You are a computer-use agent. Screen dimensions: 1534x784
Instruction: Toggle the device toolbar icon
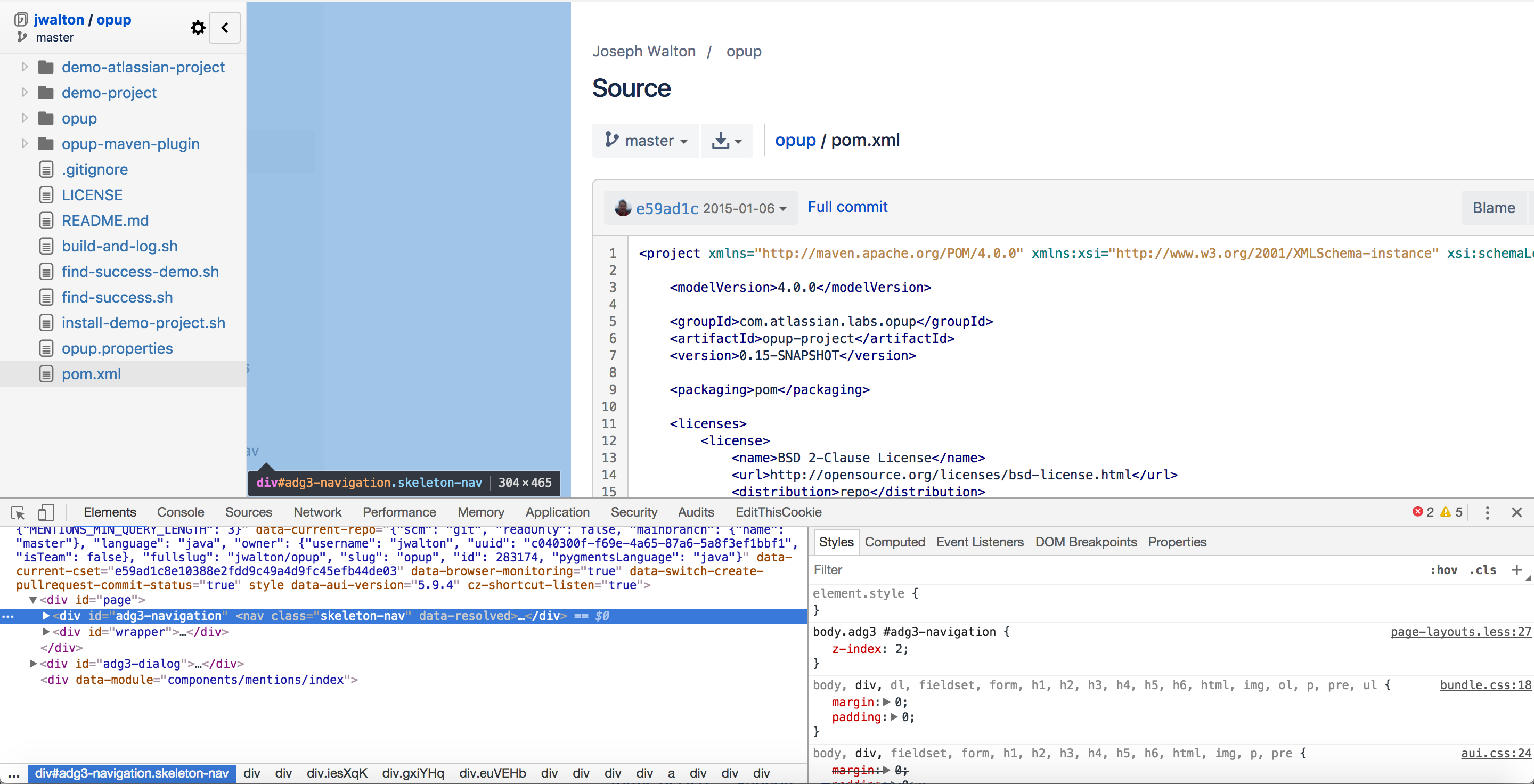(x=46, y=512)
